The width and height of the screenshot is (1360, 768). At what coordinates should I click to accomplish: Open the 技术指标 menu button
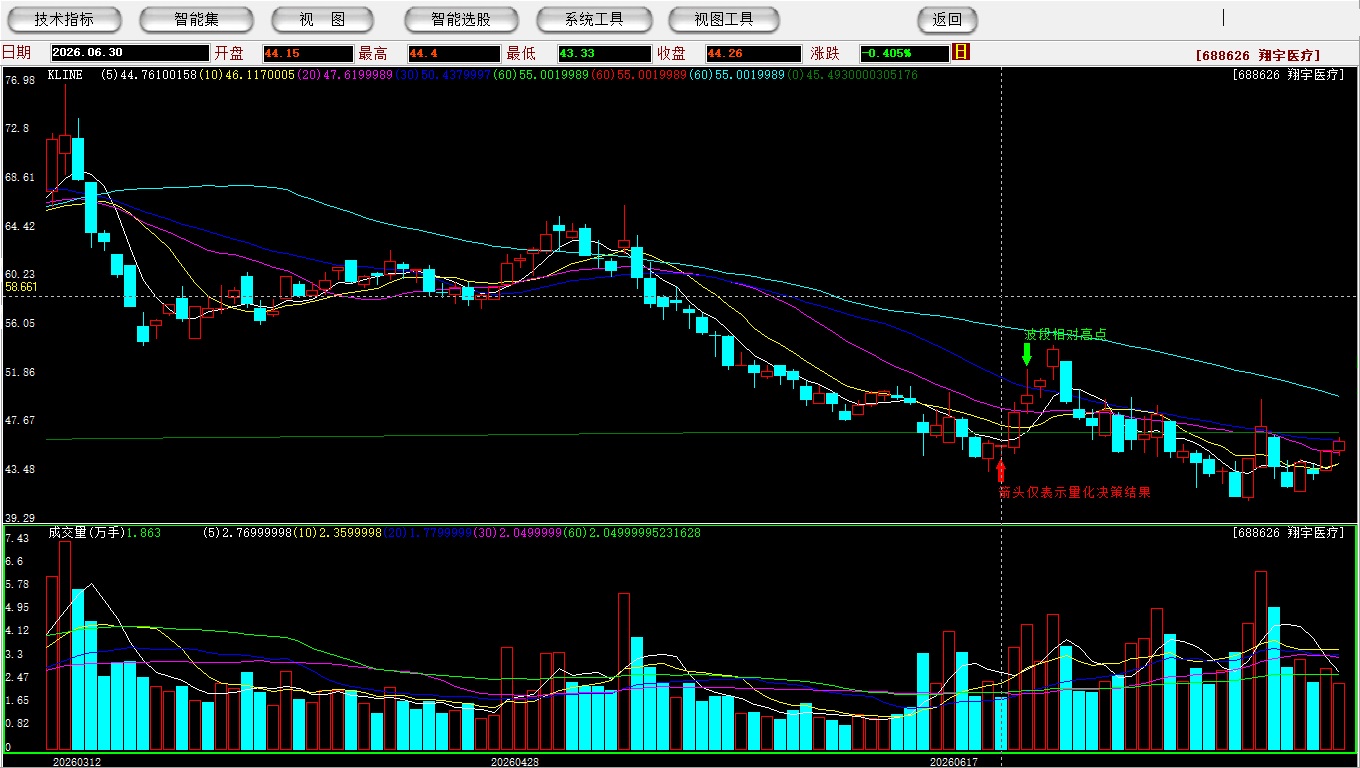tap(64, 19)
